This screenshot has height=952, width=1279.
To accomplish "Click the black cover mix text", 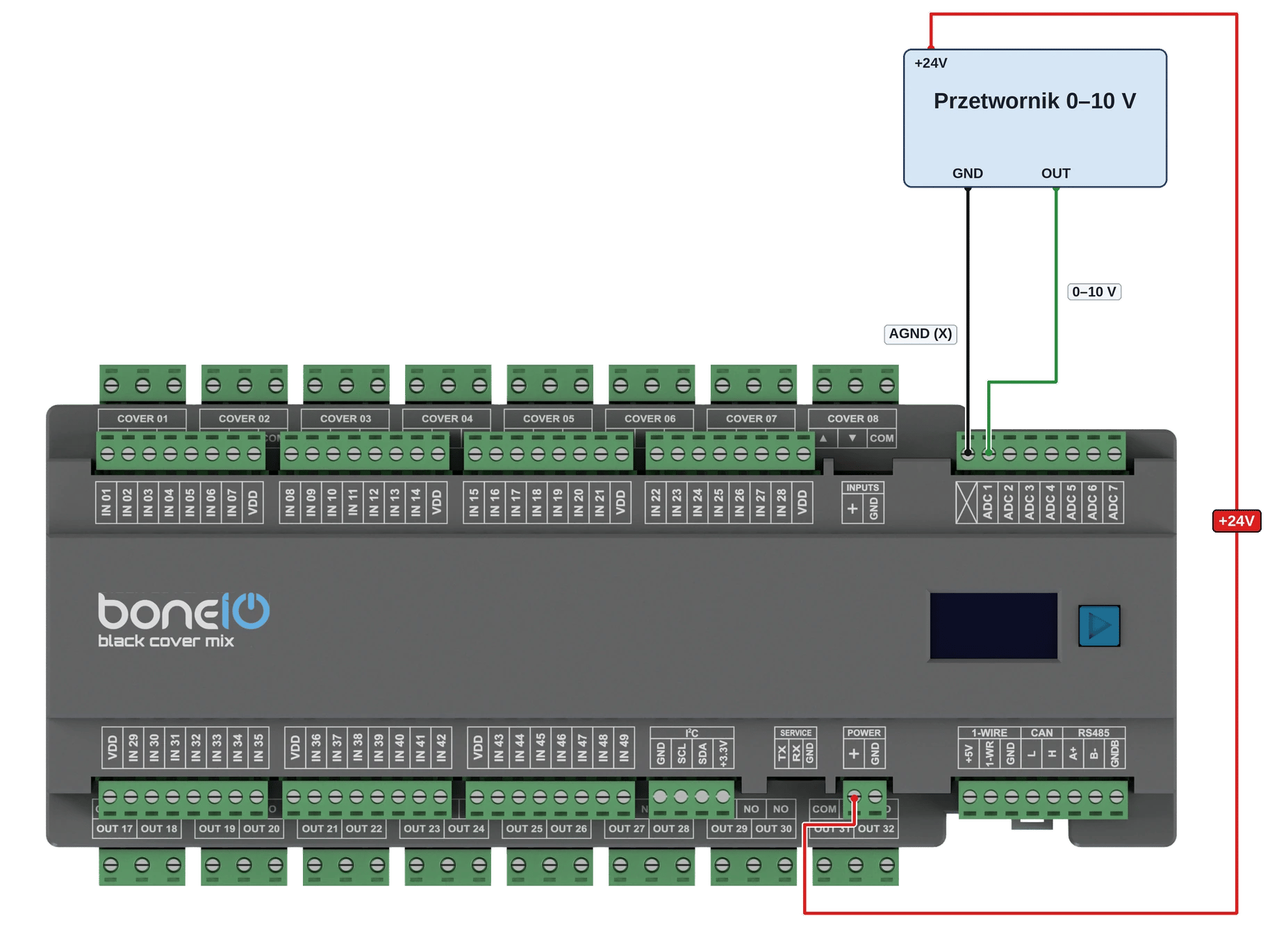I will (x=166, y=641).
